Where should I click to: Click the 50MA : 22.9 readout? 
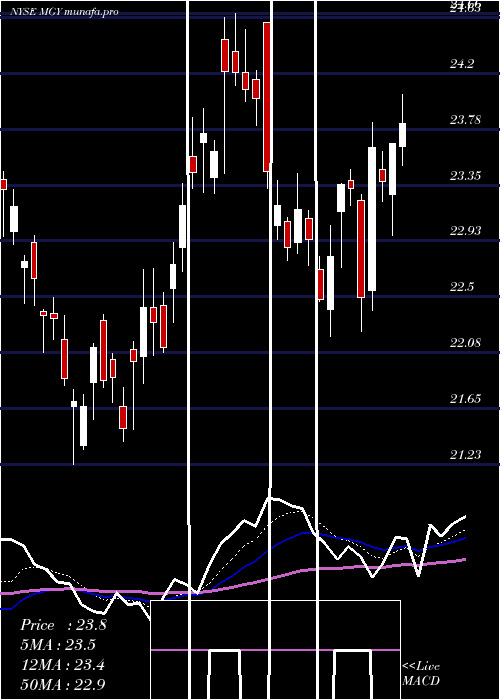[63, 684]
